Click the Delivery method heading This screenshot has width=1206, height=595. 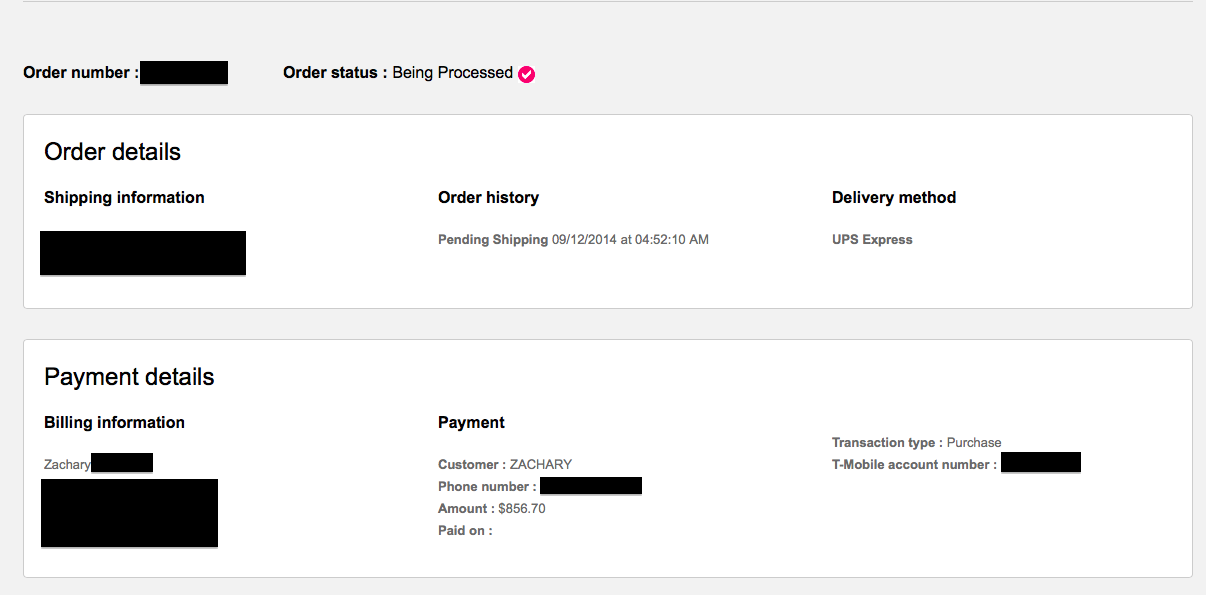coord(894,198)
